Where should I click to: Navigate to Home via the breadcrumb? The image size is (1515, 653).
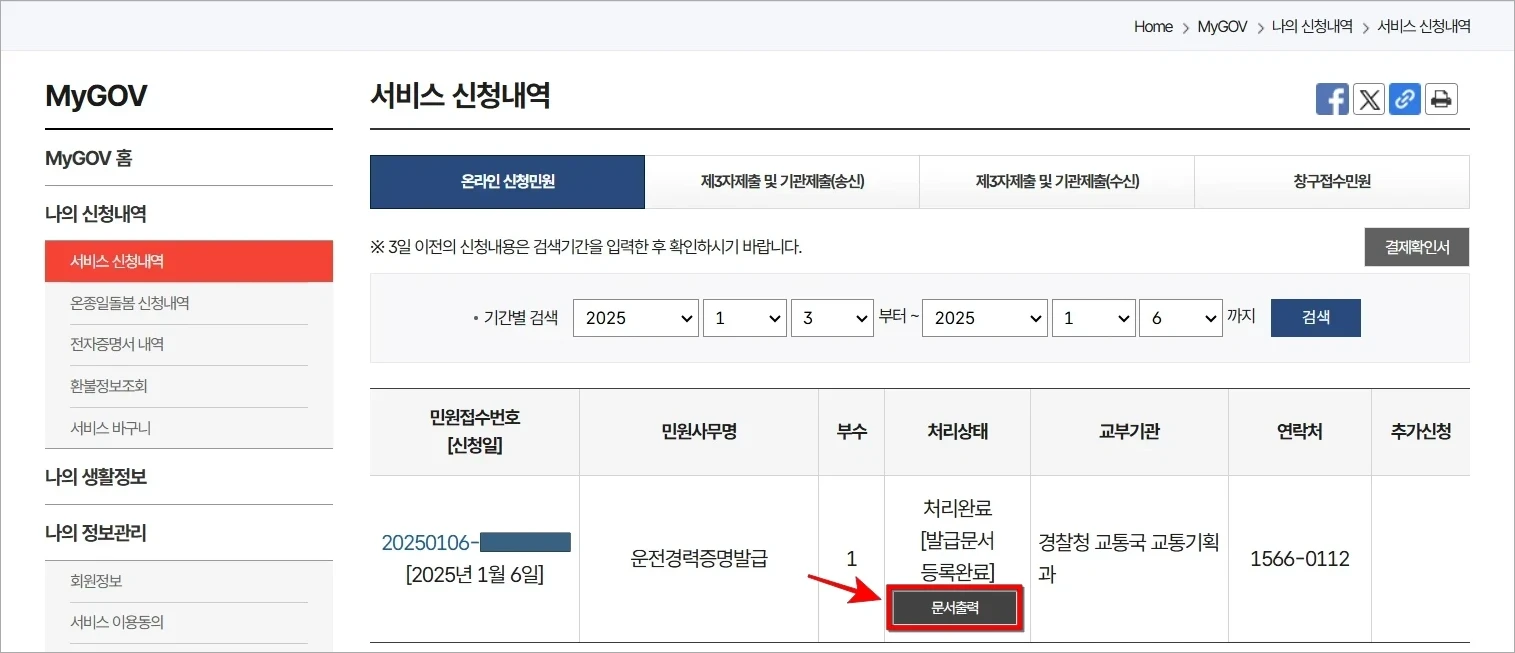(1152, 26)
